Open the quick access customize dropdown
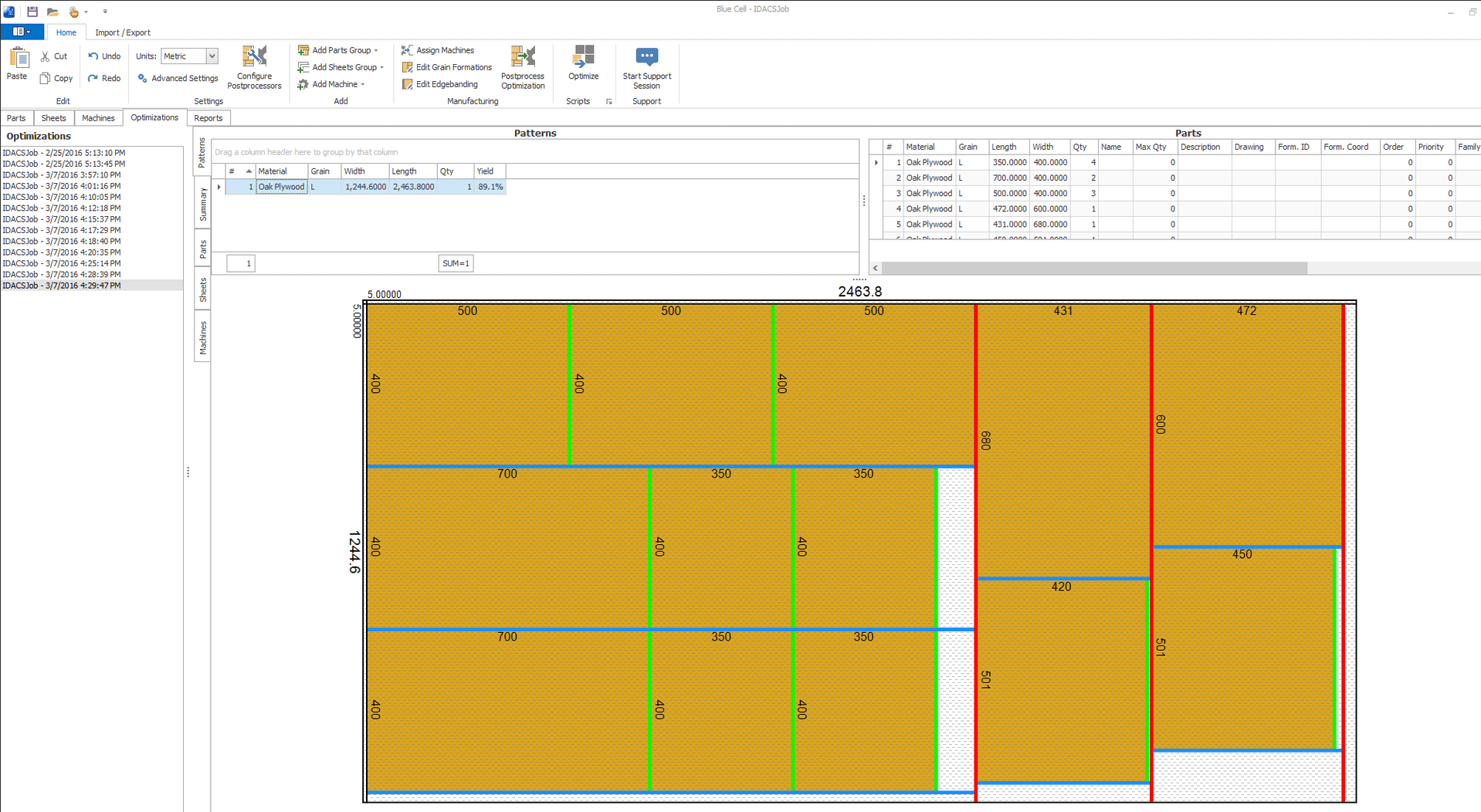 pyautogui.click(x=105, y=12)
